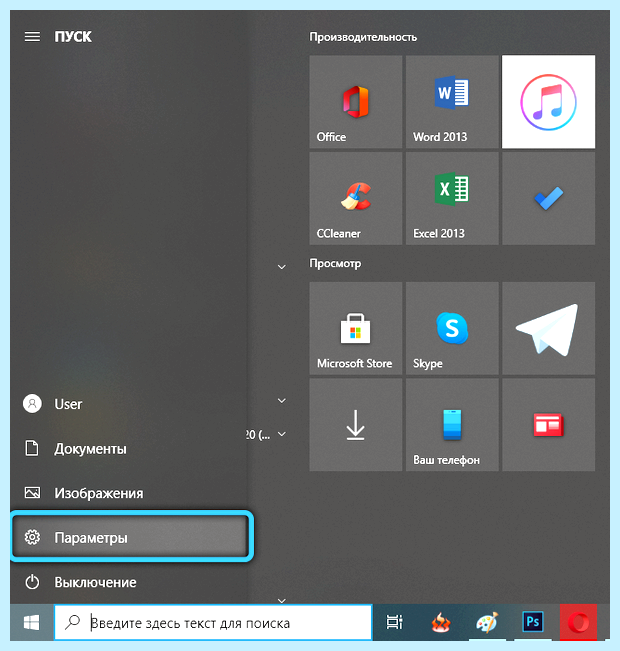Expand the chevron next to Просмотр group
620x651 pixels.
[282, 267]
